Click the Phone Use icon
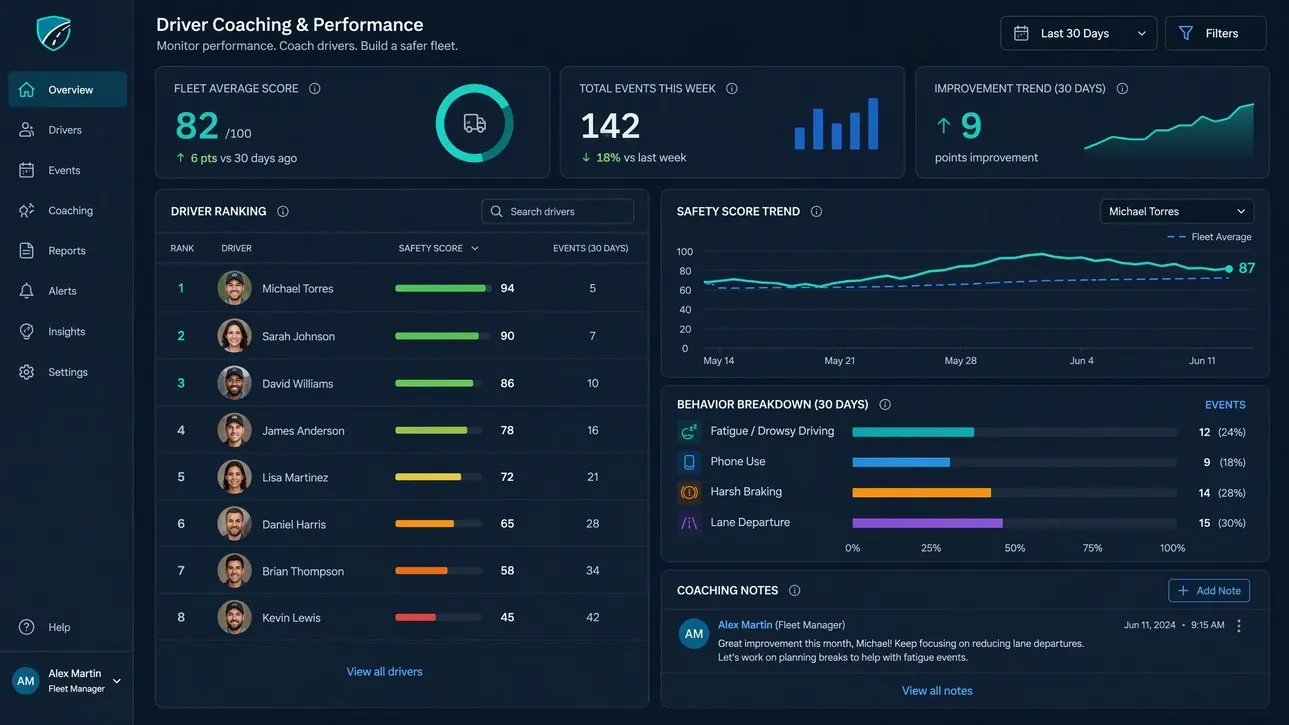1289x725 pixels. (x=689, y=462)
